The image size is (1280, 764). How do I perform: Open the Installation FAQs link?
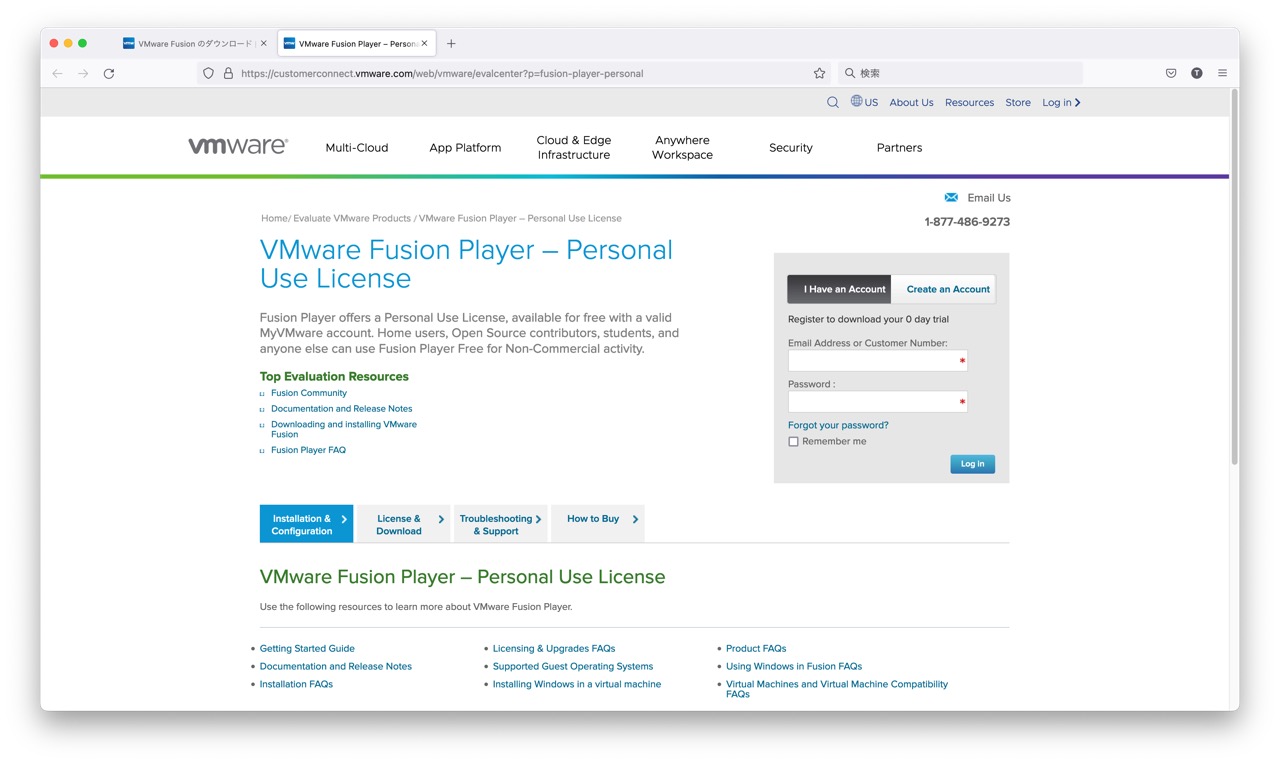tap(296, 684)
